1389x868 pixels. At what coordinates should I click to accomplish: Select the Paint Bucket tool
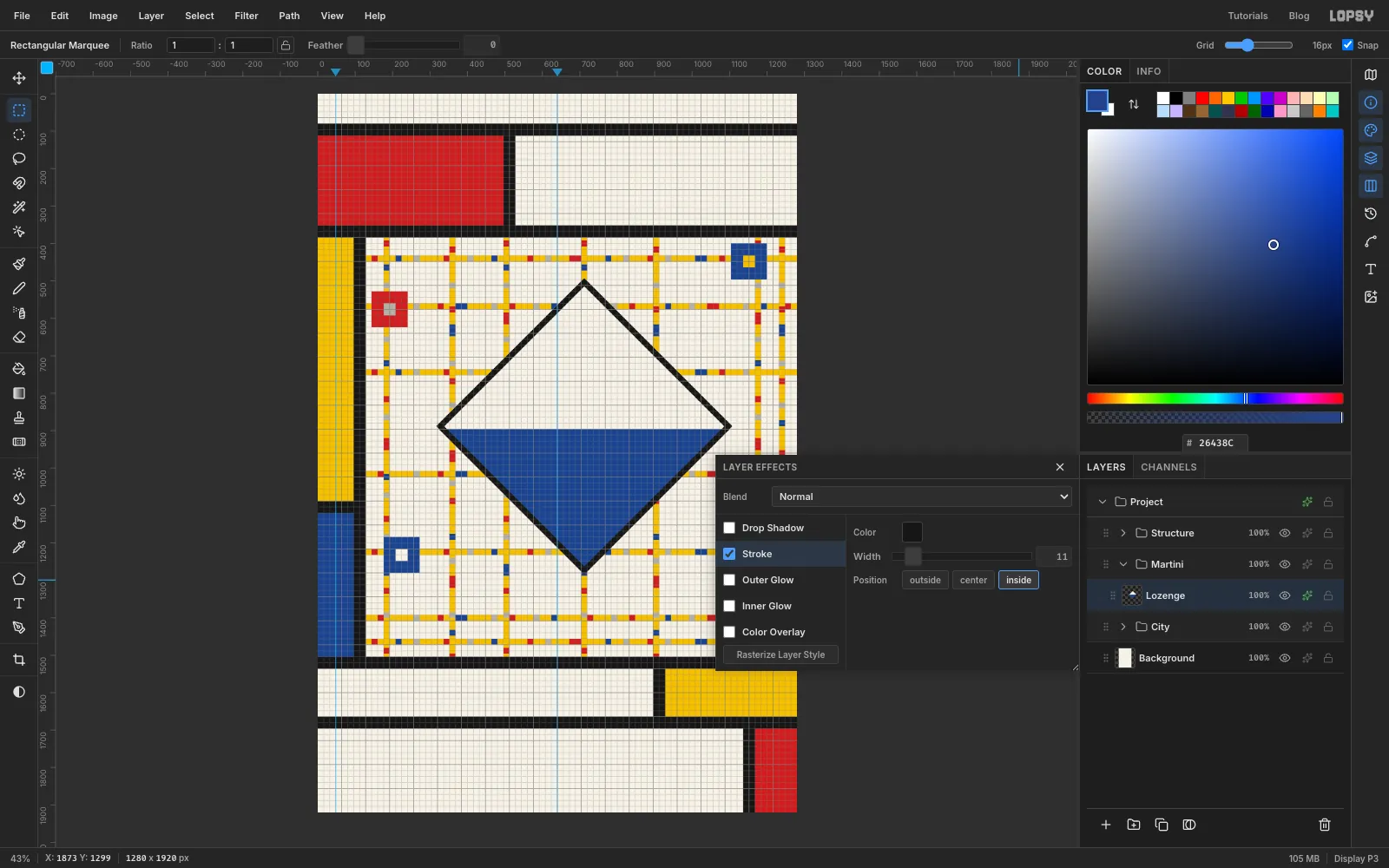pos(19,369)
